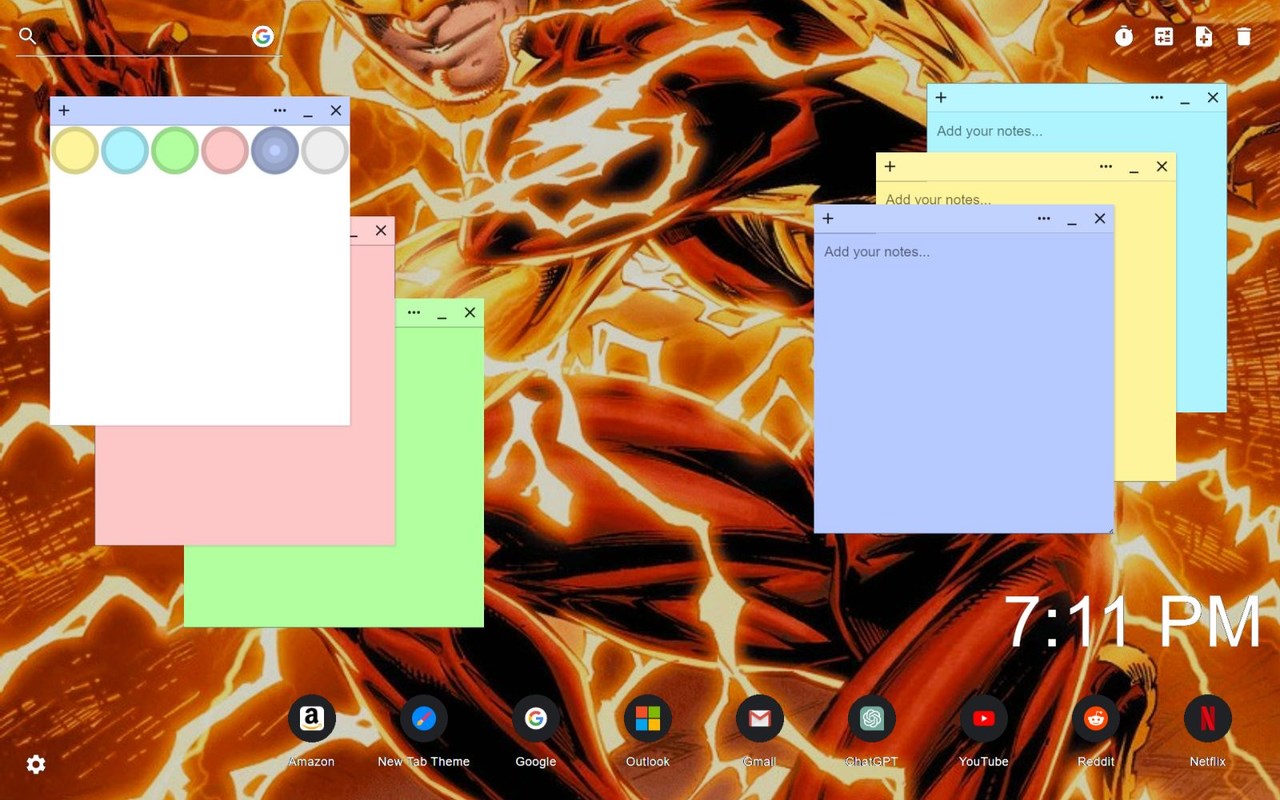Launch the Google shortcut in the dock row
The image size is (1280, 800).
[x=536, y=718]
